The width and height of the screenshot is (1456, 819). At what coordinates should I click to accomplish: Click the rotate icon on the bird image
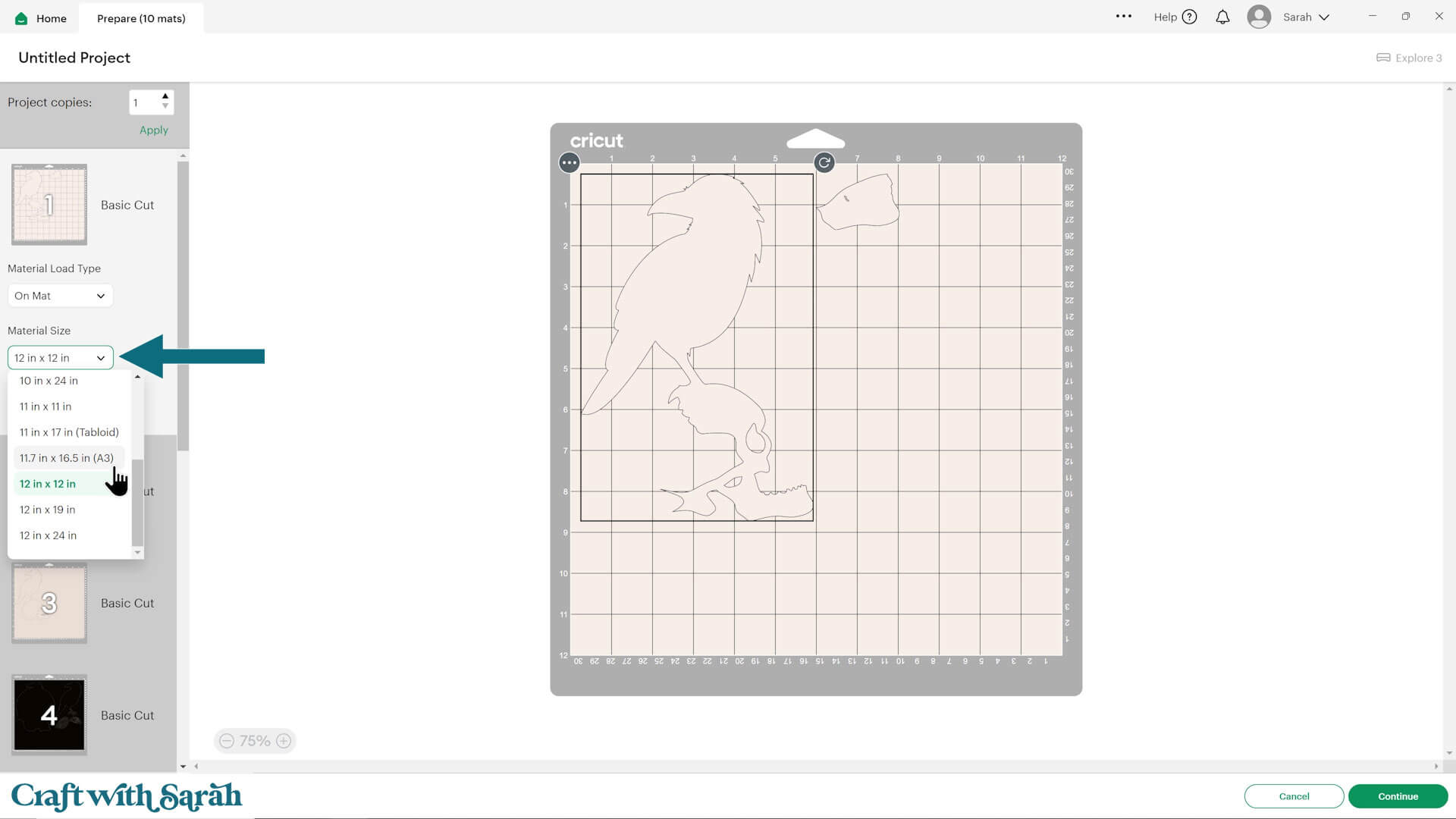click(x=824, y=162)
